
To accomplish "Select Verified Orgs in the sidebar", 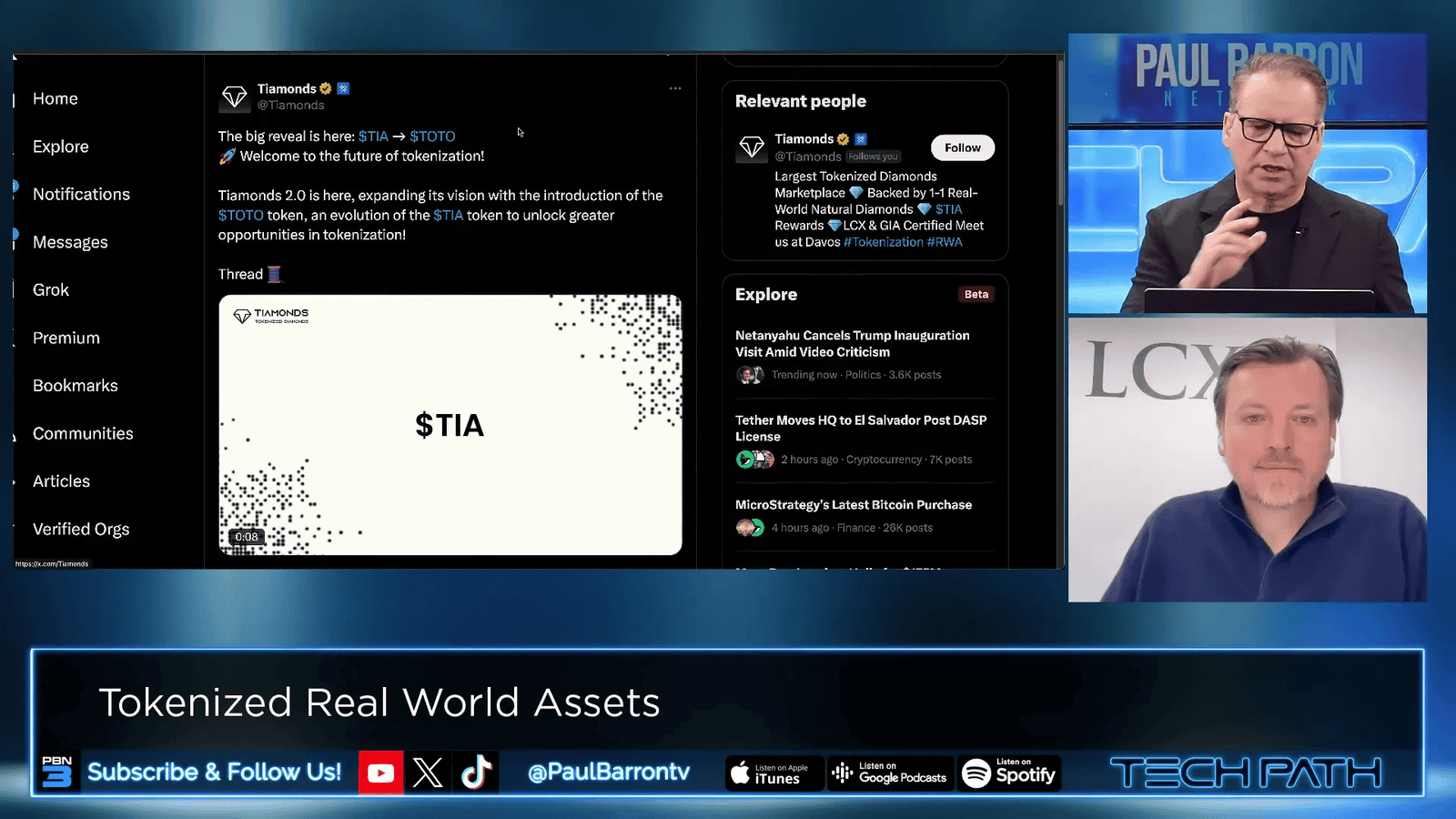I will 81,529.
